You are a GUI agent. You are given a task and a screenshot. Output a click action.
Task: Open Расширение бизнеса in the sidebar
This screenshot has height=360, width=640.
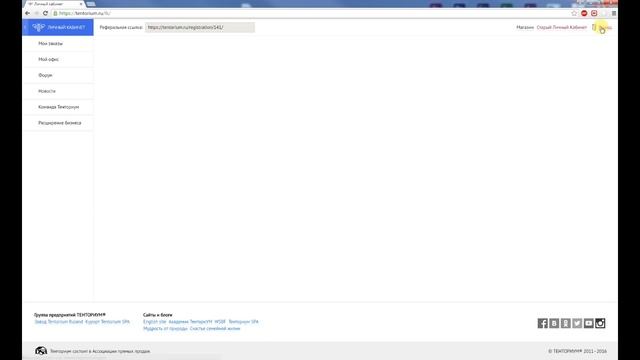(x=58, y=123)
